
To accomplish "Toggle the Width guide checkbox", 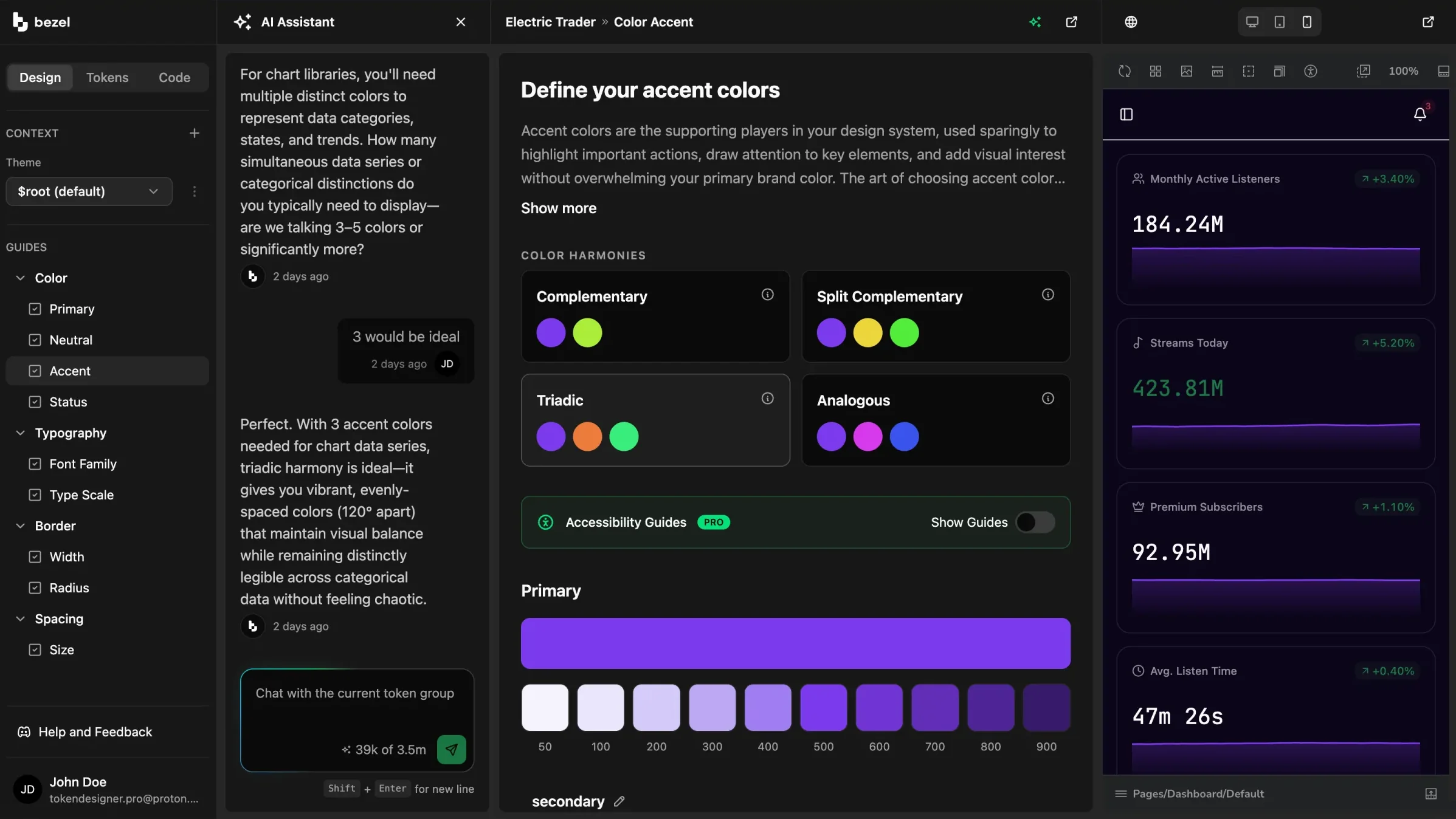I will click(35, 557).
